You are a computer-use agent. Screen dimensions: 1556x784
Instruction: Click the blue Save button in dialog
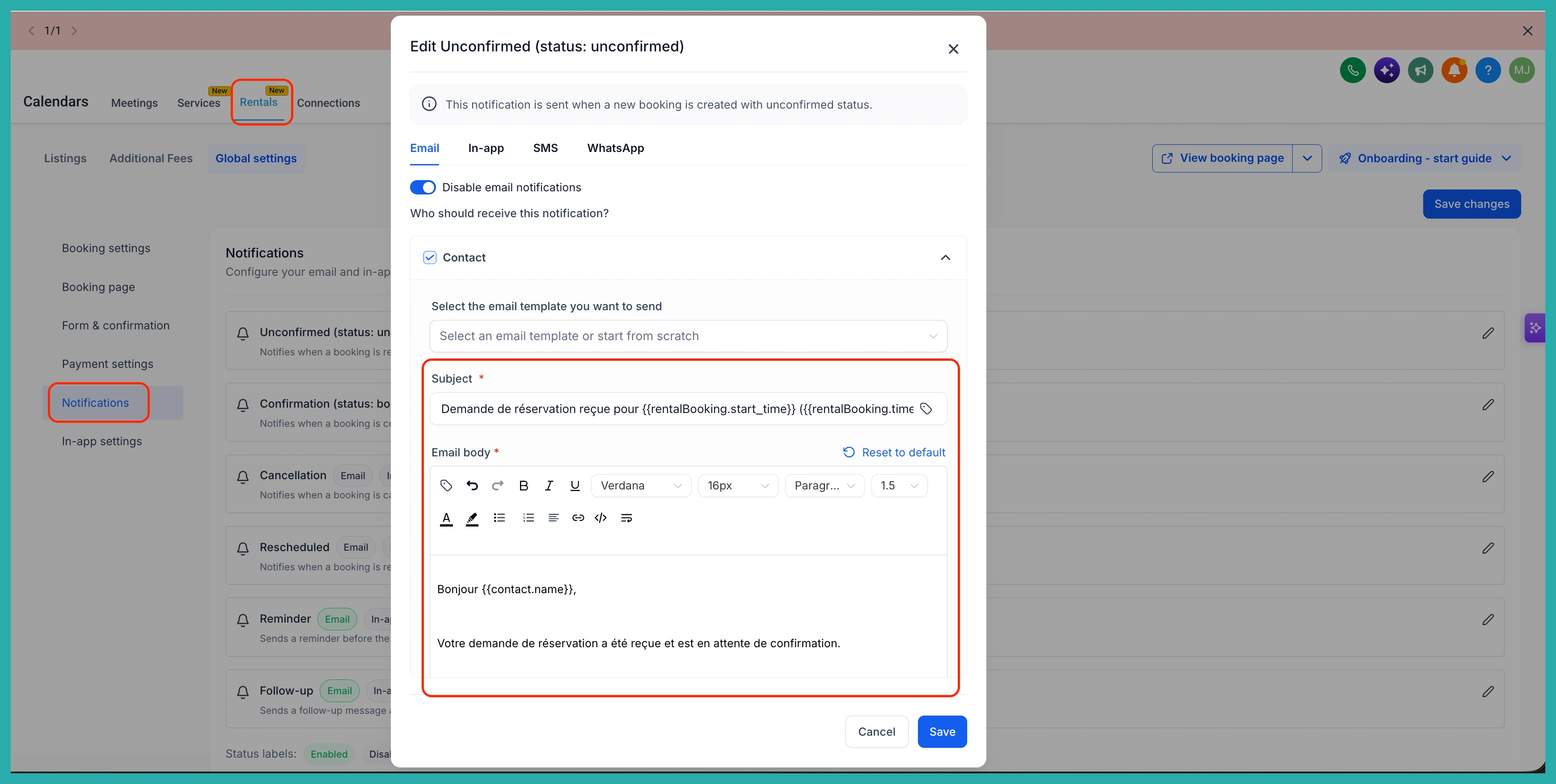[x=942, y=731]
